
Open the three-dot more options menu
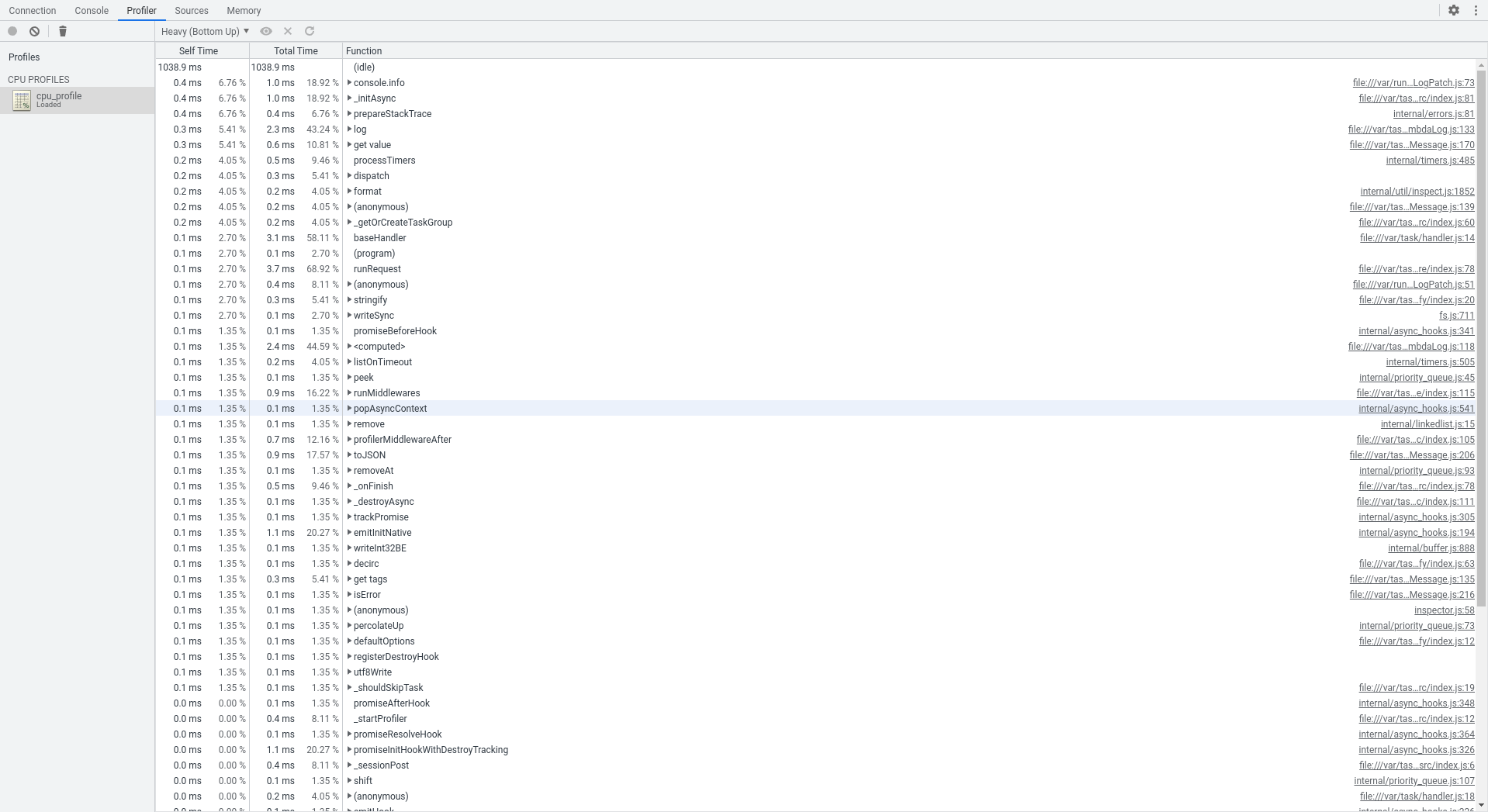1476,10
